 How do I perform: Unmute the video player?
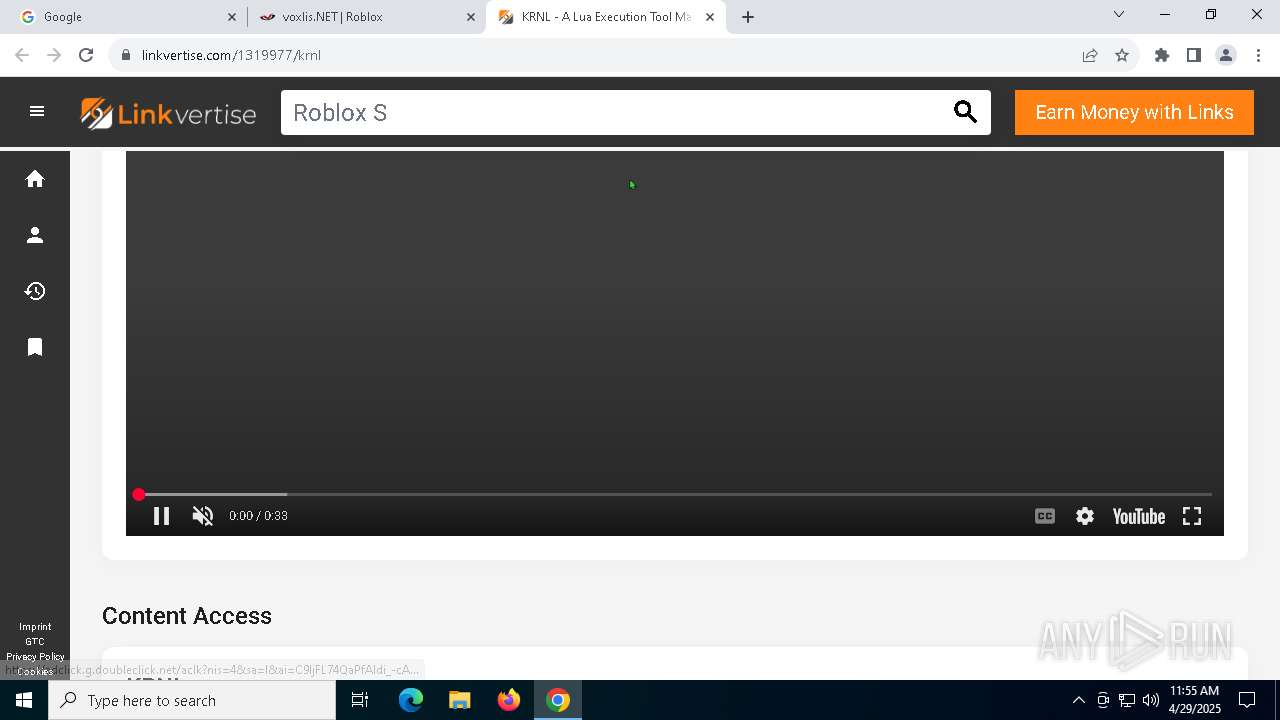(x=203, y=516)
